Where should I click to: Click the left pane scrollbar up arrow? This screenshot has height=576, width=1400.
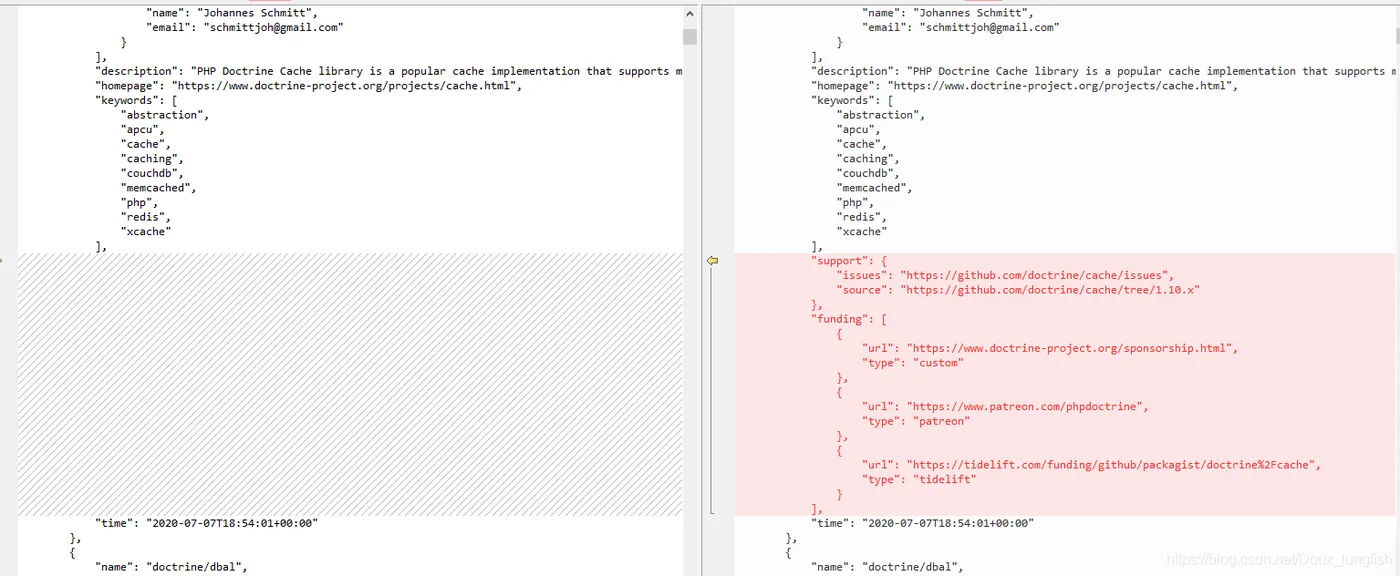coord(690,13)
